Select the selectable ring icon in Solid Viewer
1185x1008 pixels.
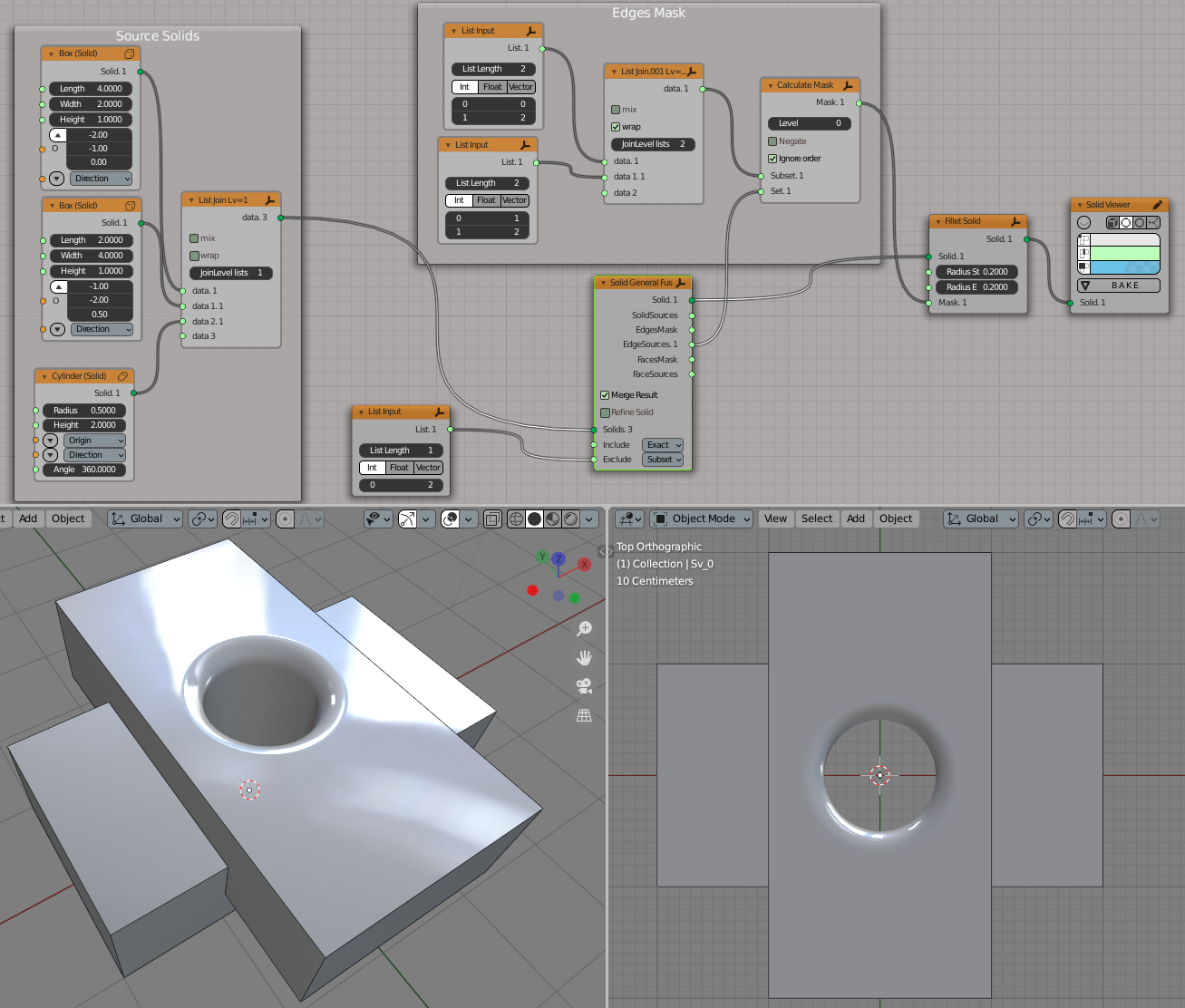tap(1126, 222)
